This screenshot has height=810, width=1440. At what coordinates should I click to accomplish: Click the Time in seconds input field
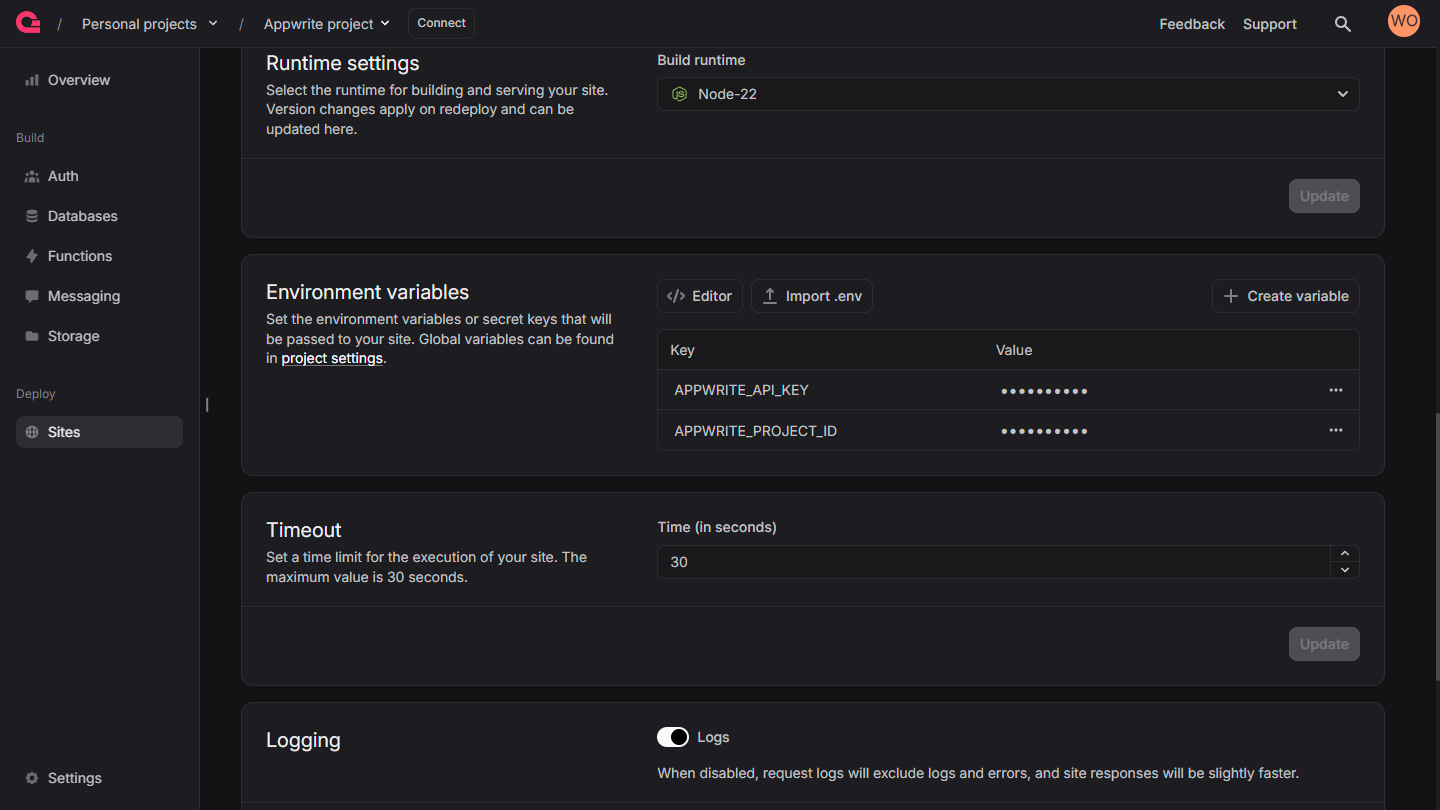994,562
